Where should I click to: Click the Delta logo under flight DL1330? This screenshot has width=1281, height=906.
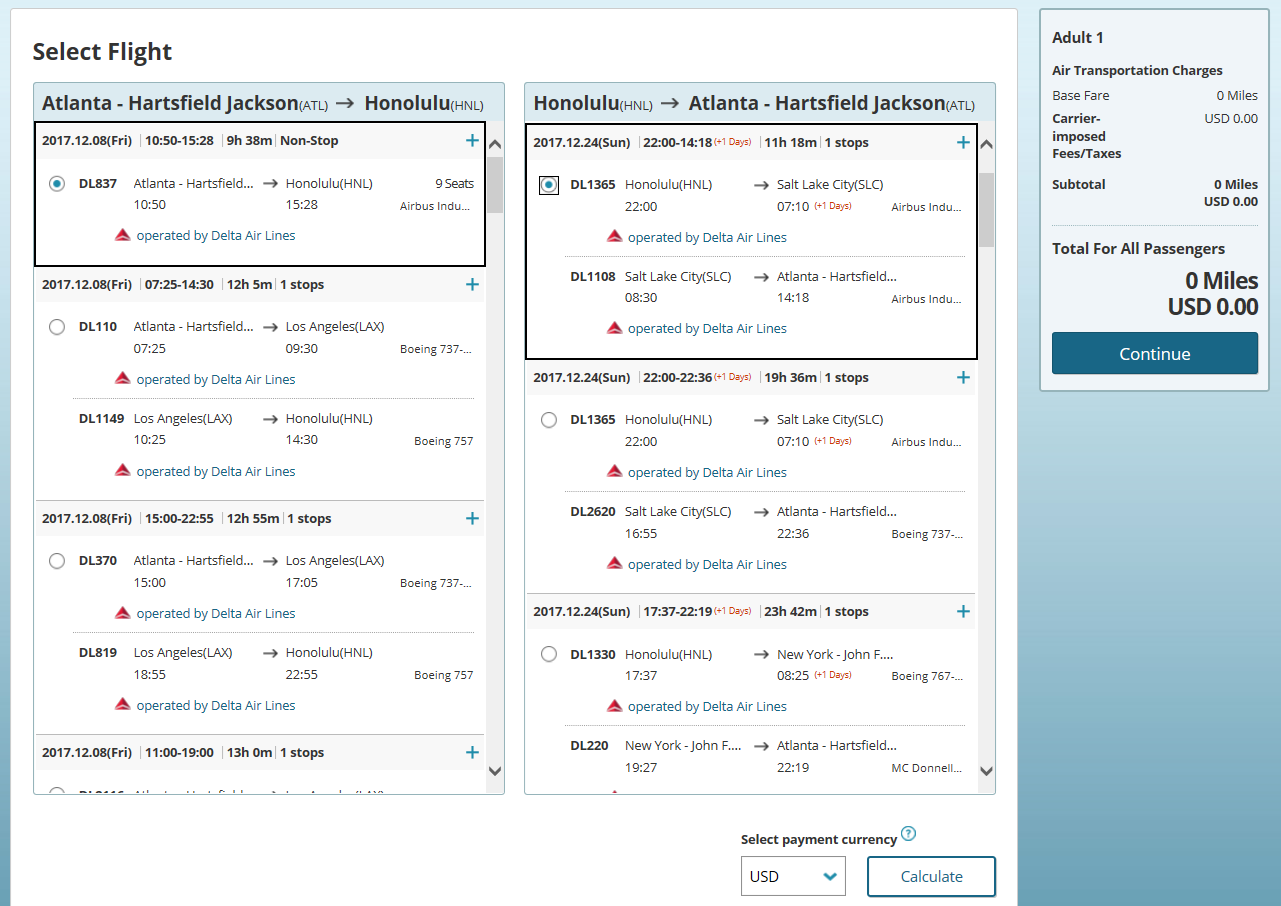[615, 706]
